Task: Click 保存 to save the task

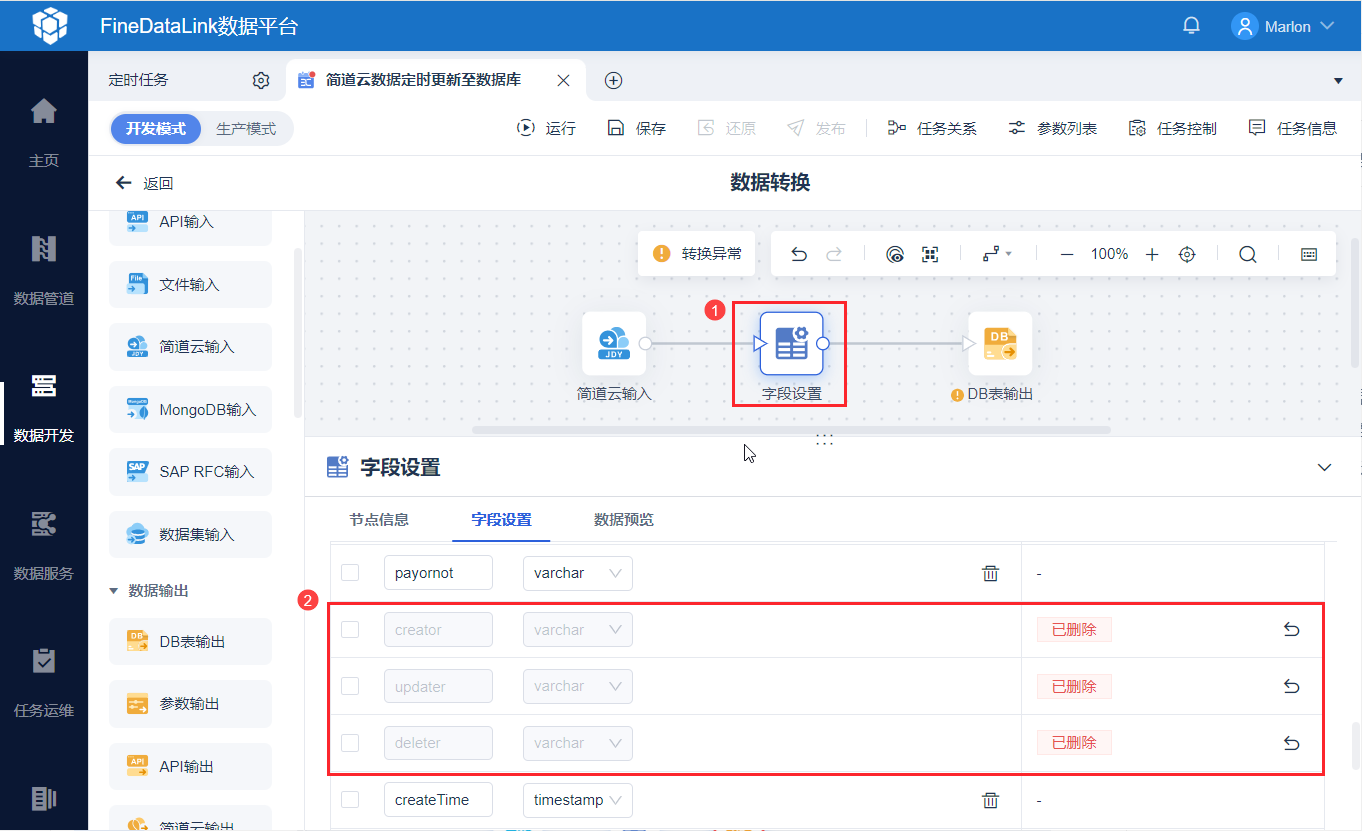Action: pyautogui.click(x=636, y=128)
